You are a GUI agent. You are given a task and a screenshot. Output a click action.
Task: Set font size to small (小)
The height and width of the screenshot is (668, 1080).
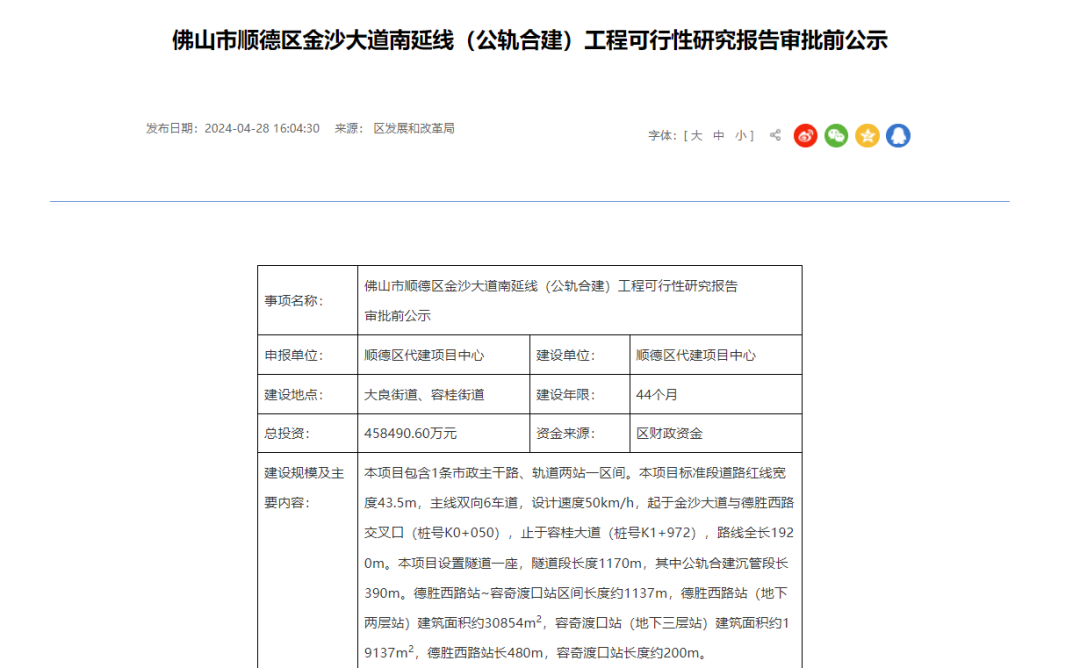741,136
